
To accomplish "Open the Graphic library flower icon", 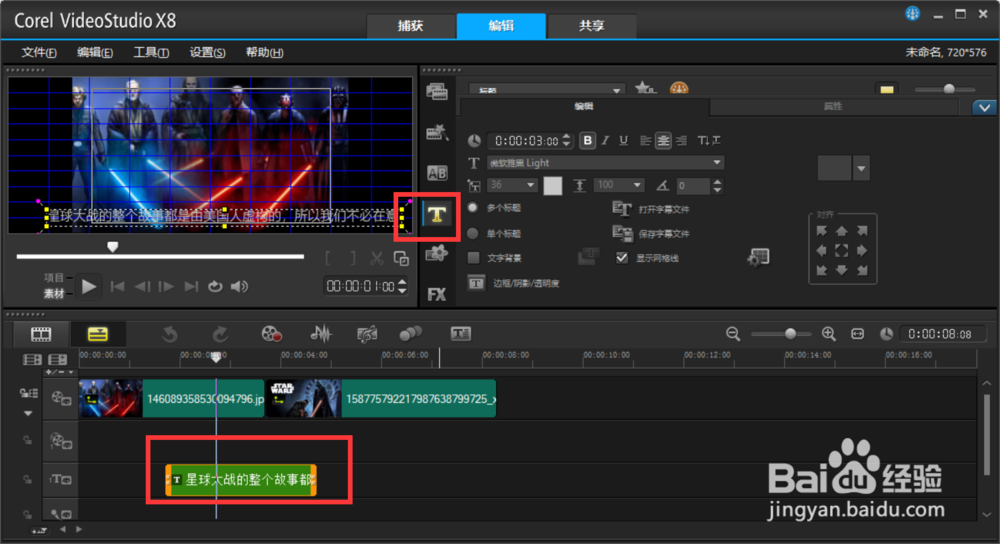I will (437, 254).
